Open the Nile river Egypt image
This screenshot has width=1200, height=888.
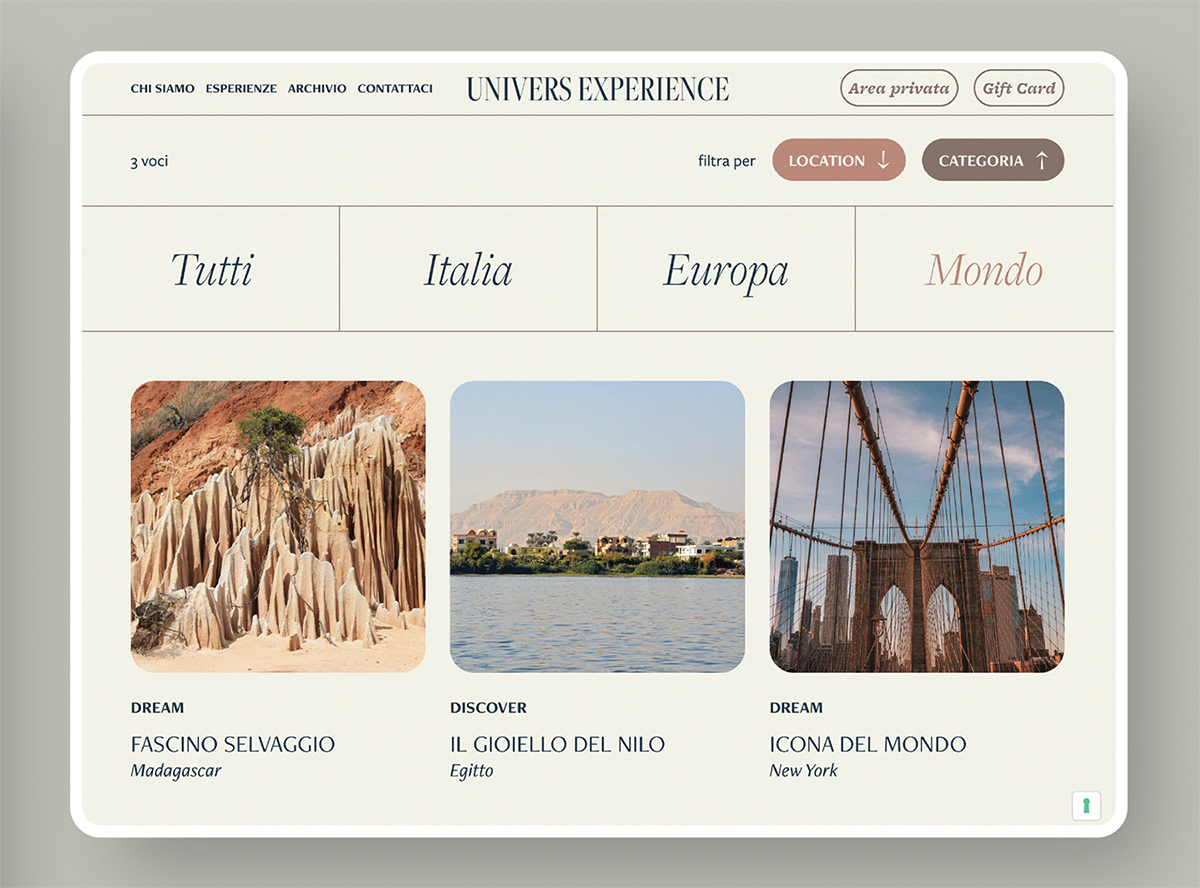(x=597, y=526)
